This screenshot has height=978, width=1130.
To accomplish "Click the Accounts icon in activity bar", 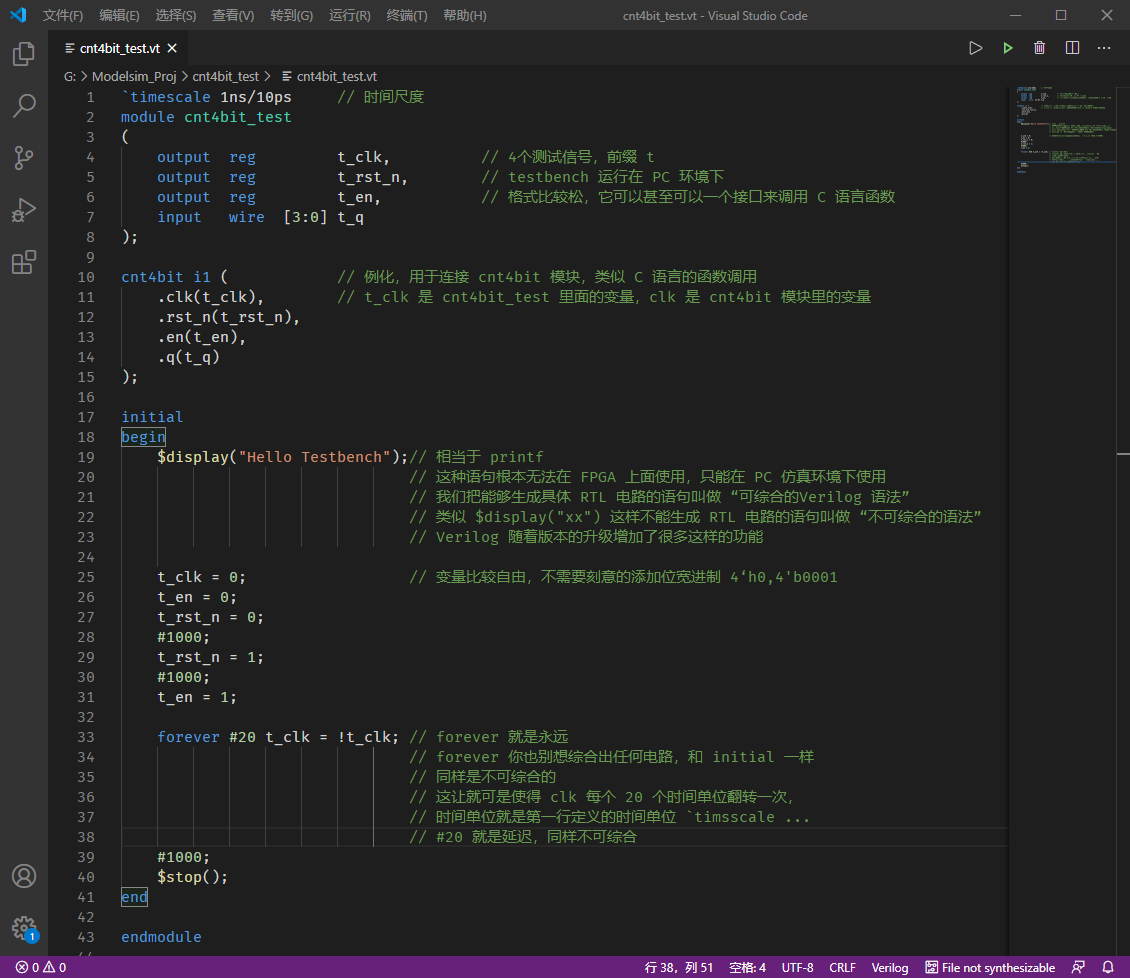I will pyautogui.click(x=24, y=876).
